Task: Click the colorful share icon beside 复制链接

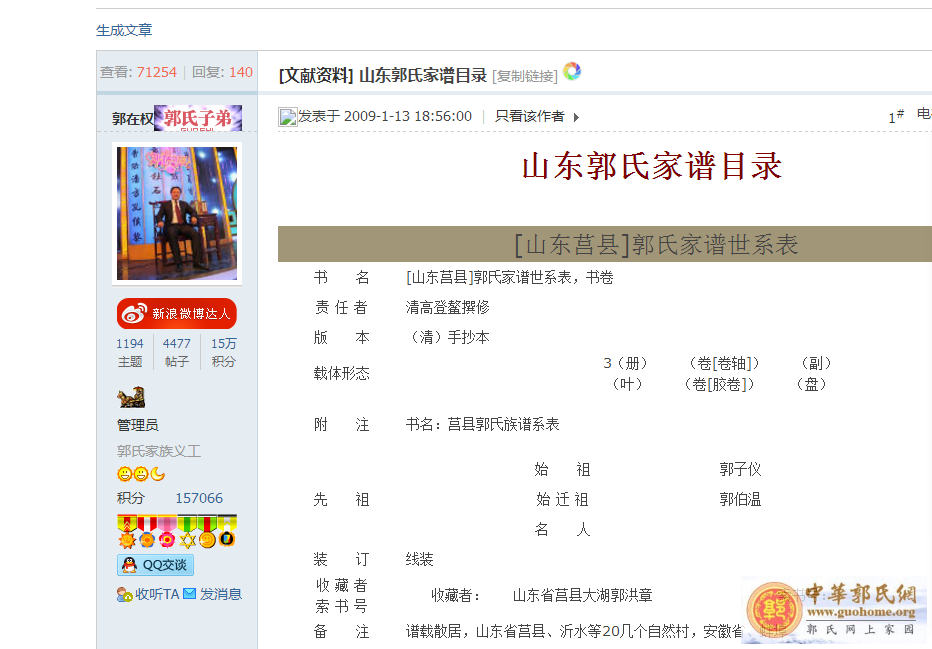Action: (571, 71)
